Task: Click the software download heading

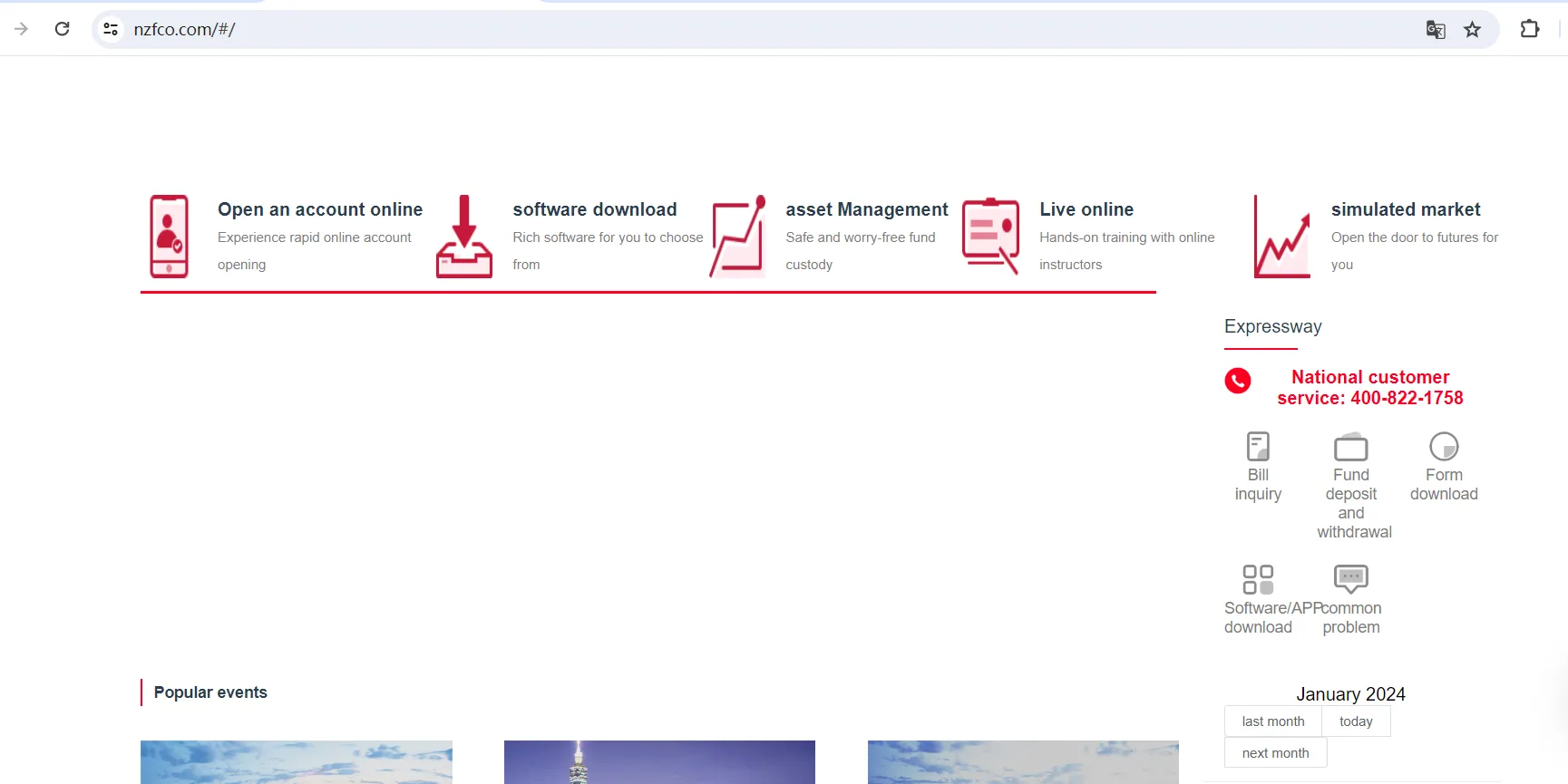Action: pos(595,209)
